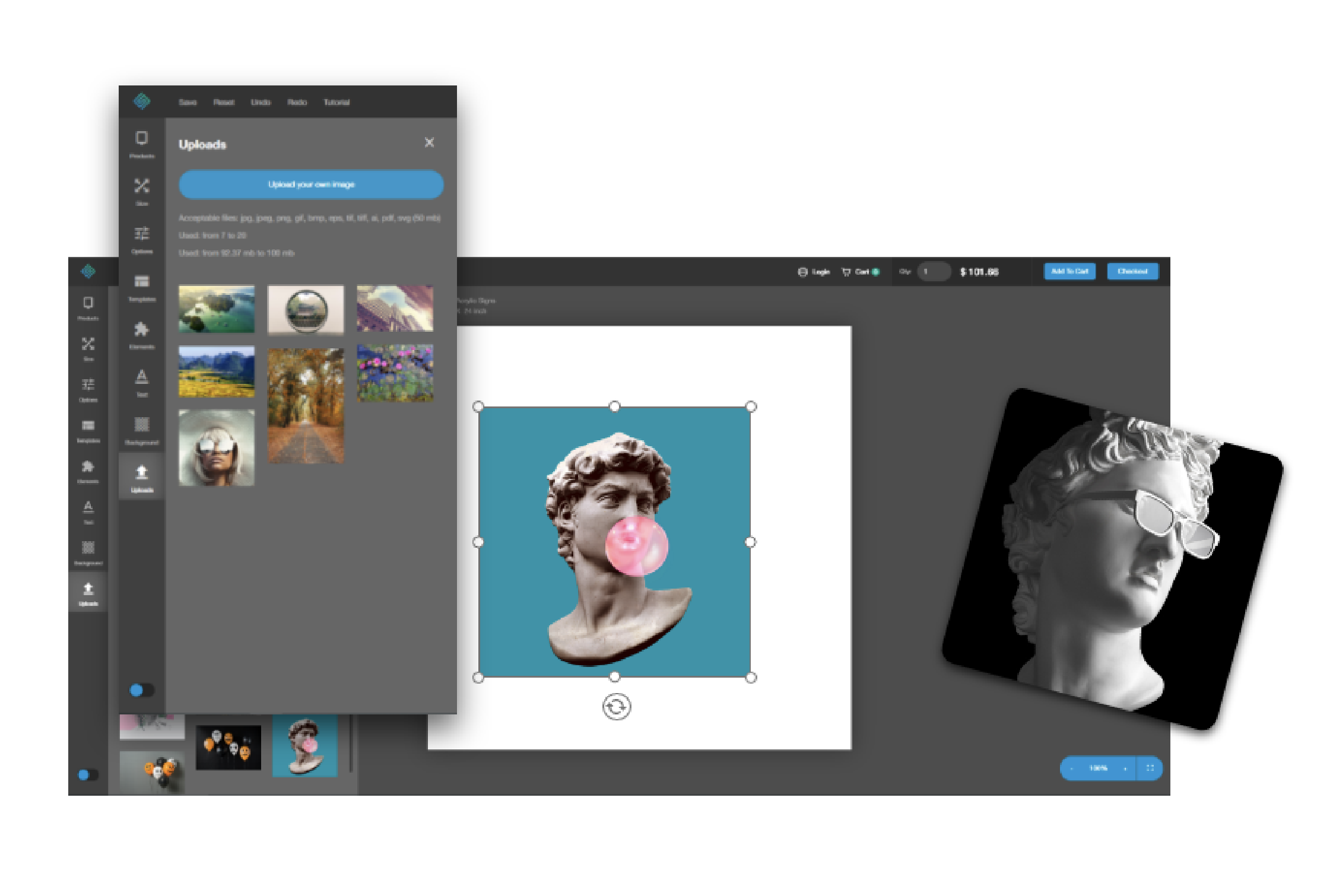Toggle the switch at bottom of front panel sidebar
Image resolution: width=1333 pixels, height=896 pixels.
tap(141, 690)
